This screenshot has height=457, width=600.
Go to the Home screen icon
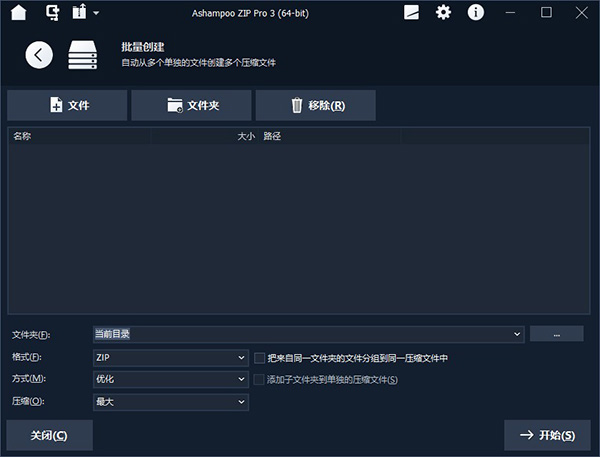18,13
